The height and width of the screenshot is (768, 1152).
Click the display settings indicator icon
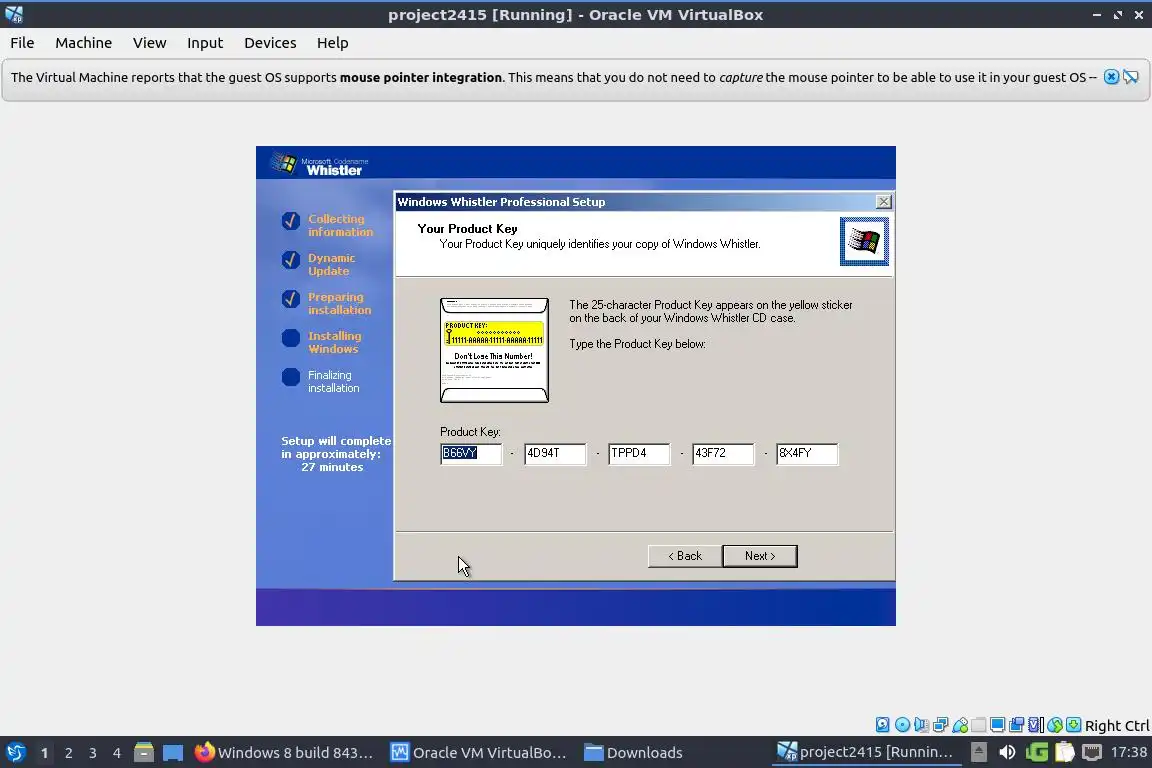coord(998,725)
